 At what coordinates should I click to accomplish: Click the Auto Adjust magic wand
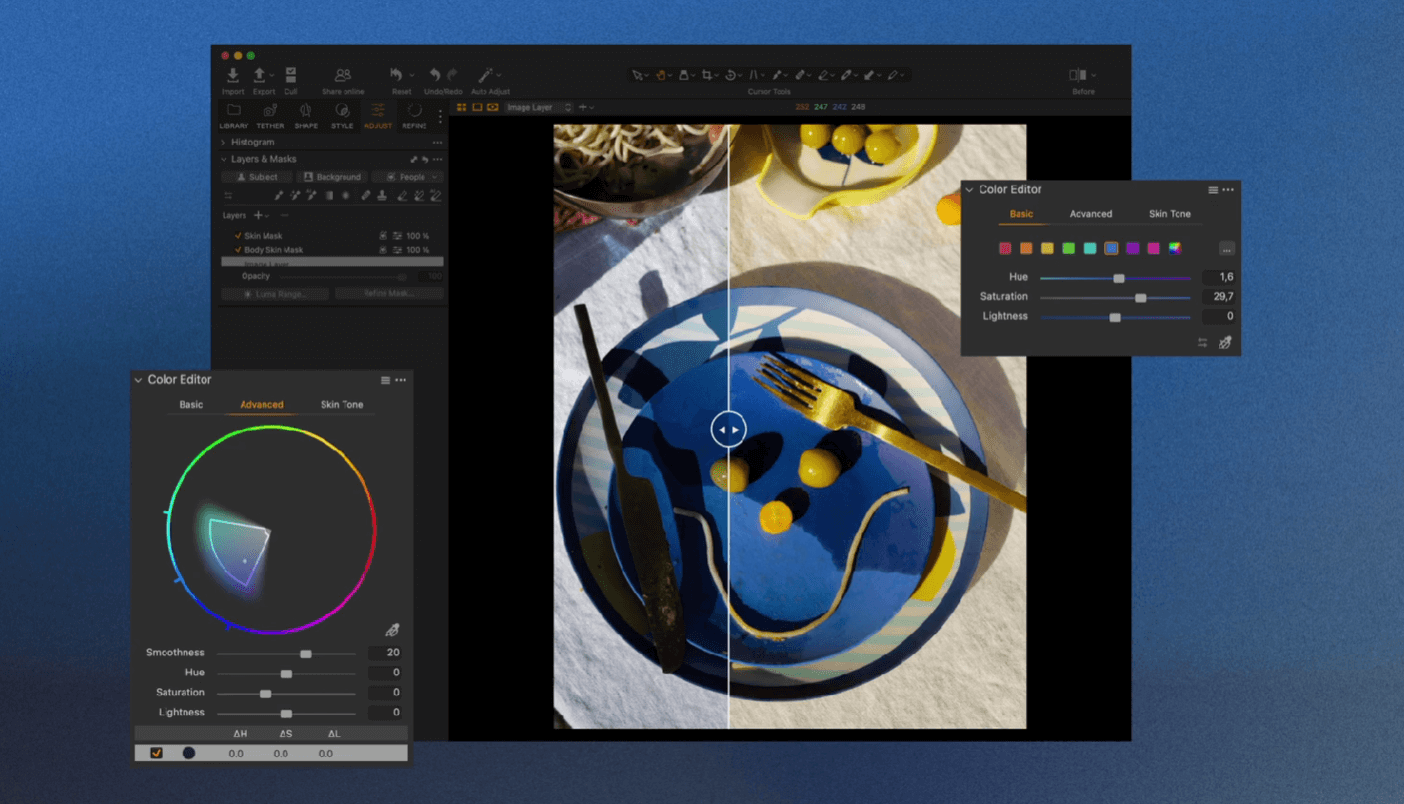485,75
